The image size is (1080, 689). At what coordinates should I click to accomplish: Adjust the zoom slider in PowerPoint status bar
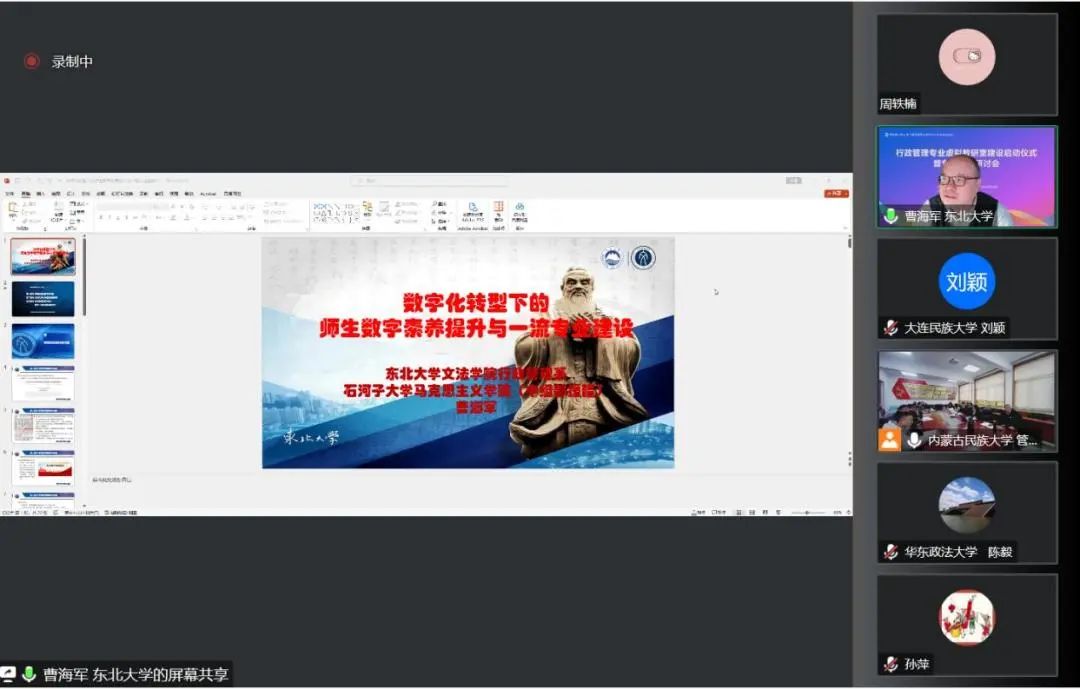pos(808,512)
